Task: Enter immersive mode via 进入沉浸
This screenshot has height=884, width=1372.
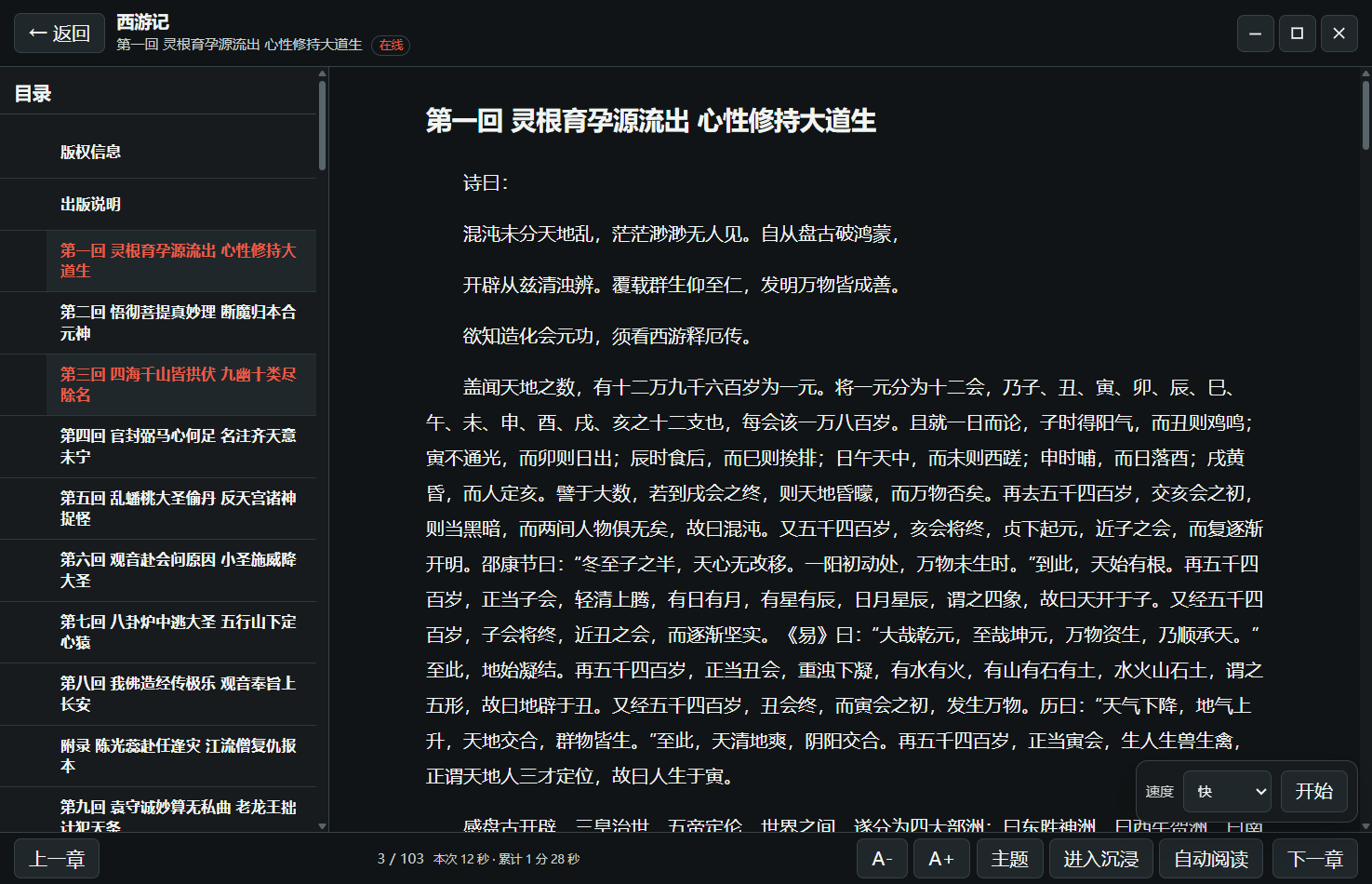Action: 1101,859
